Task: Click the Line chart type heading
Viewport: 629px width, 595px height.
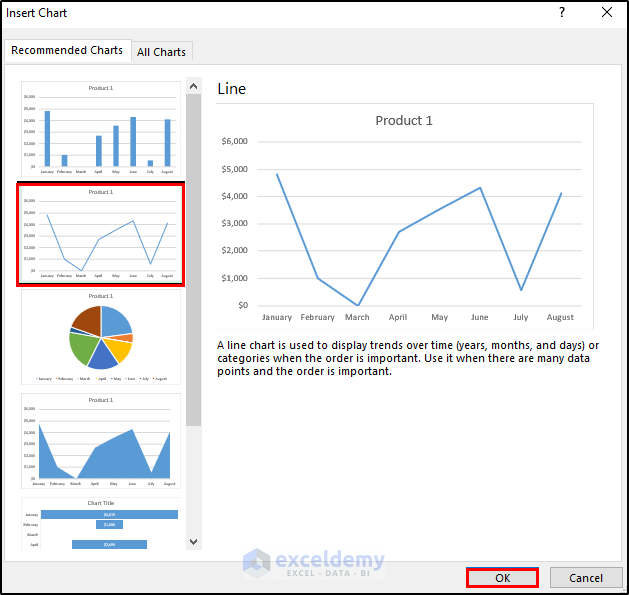Action: pyautogui.click(x=231, y=89)
